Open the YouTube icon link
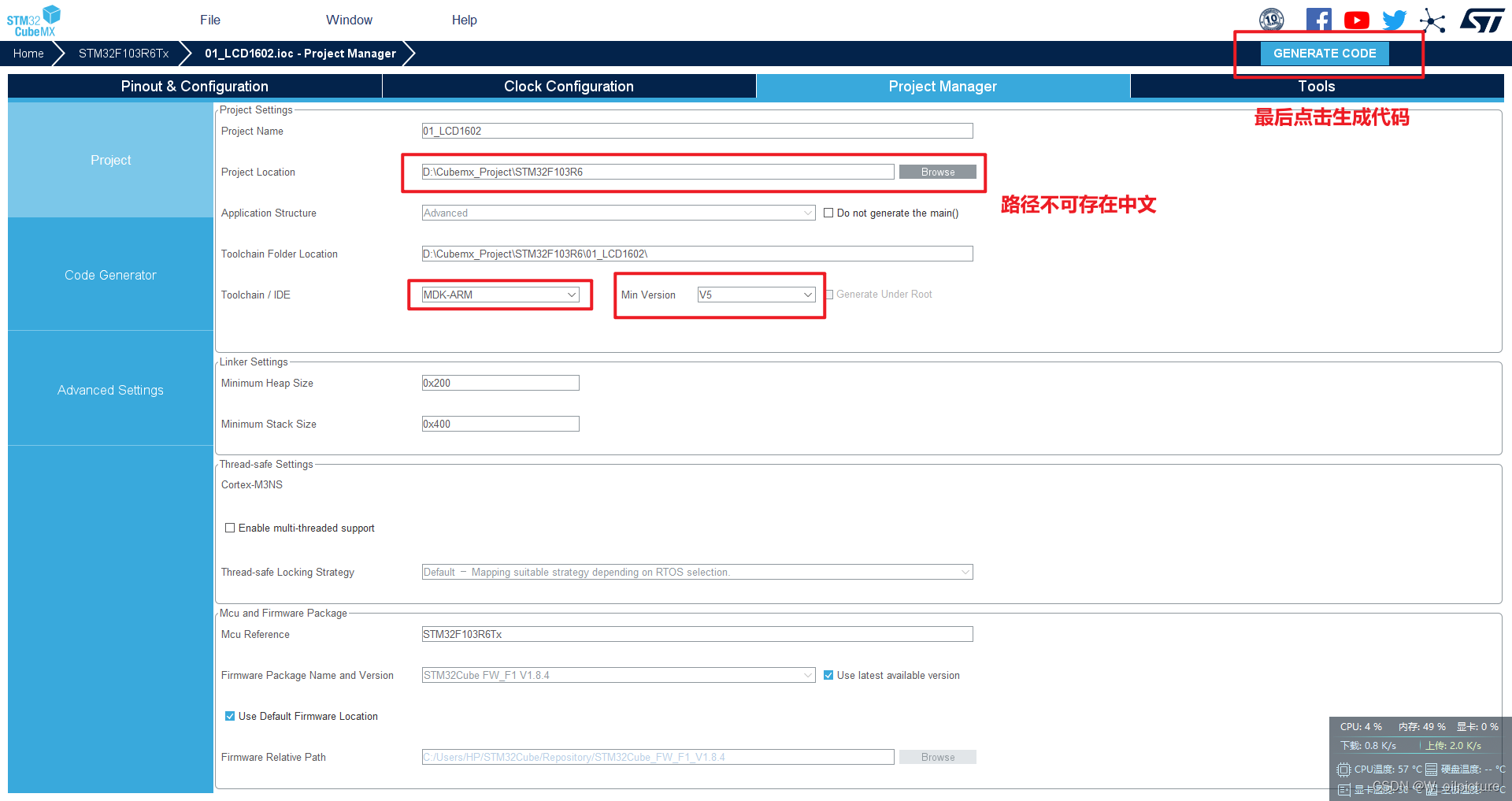Viewport: 1512px width, 801px height. 1356,20
